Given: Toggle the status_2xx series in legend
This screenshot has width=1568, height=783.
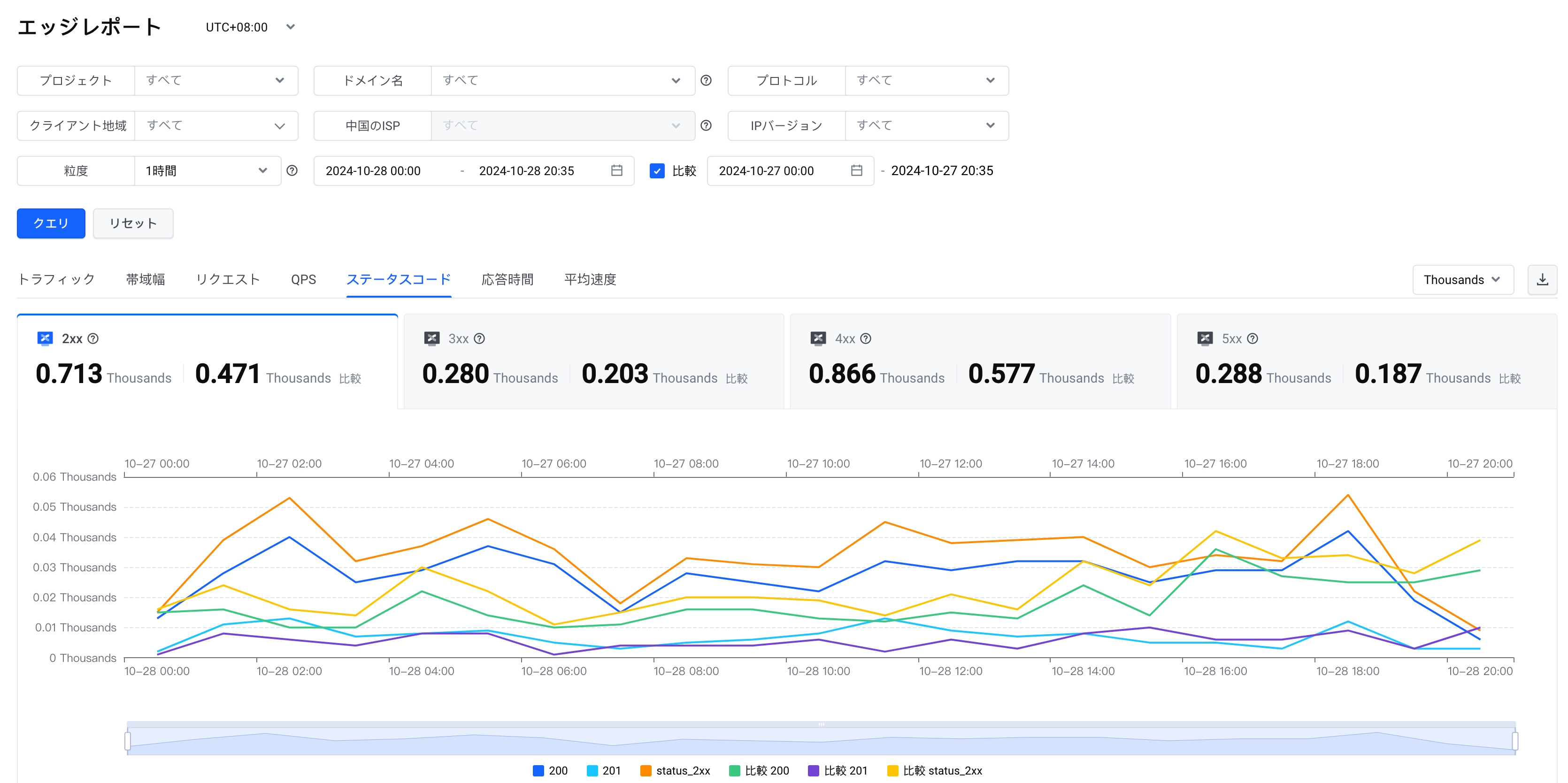Looking at the screenshot, I should (x=675, y=771).
